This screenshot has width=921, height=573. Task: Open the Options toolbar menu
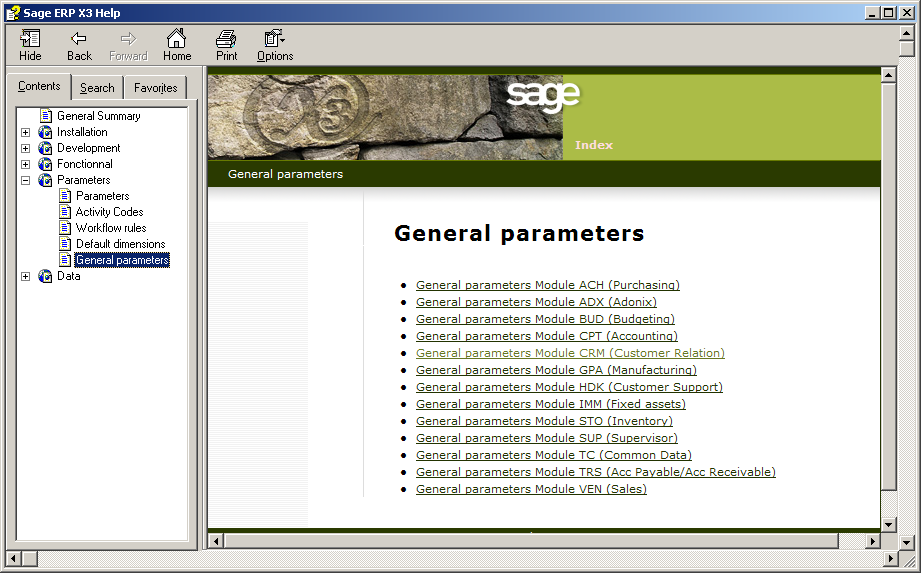pos(274,40)
